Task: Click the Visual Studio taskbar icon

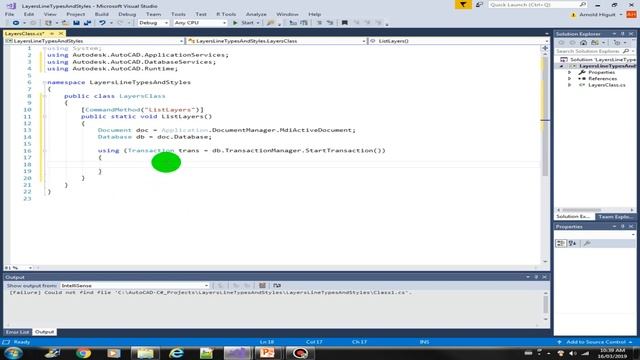Action: tap(238, 353)
